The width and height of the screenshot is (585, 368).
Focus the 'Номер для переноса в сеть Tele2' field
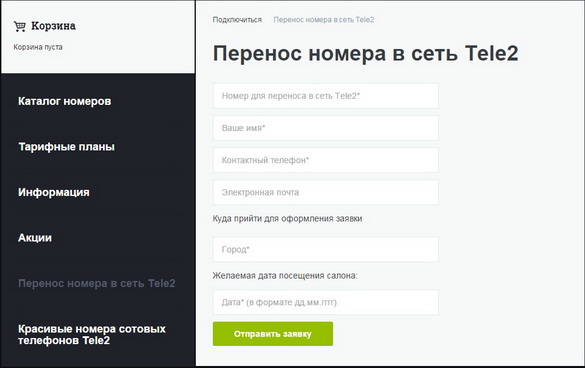point(326,96)
